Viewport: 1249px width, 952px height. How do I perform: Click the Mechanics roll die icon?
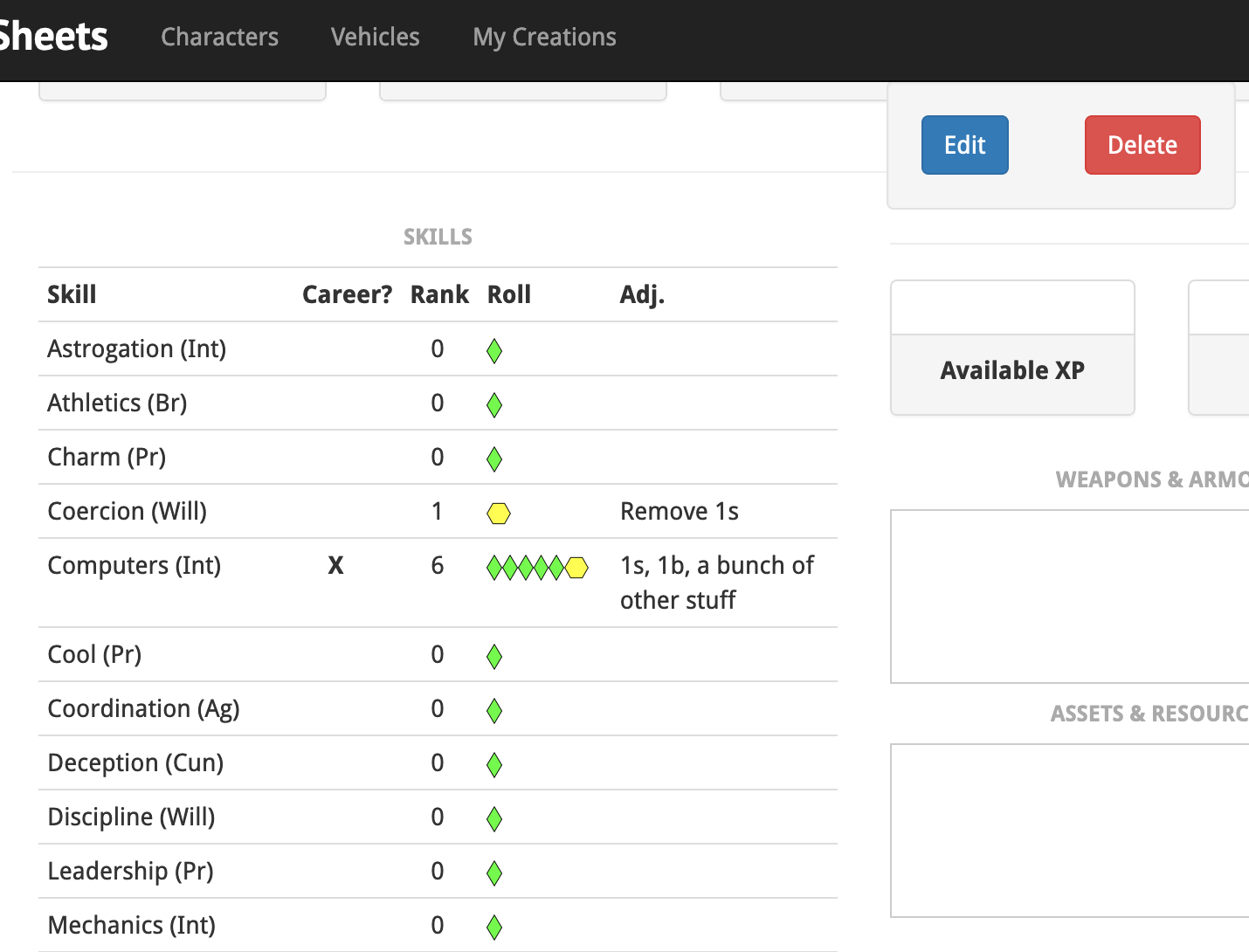pyautogui.click(x=493, y=927)
